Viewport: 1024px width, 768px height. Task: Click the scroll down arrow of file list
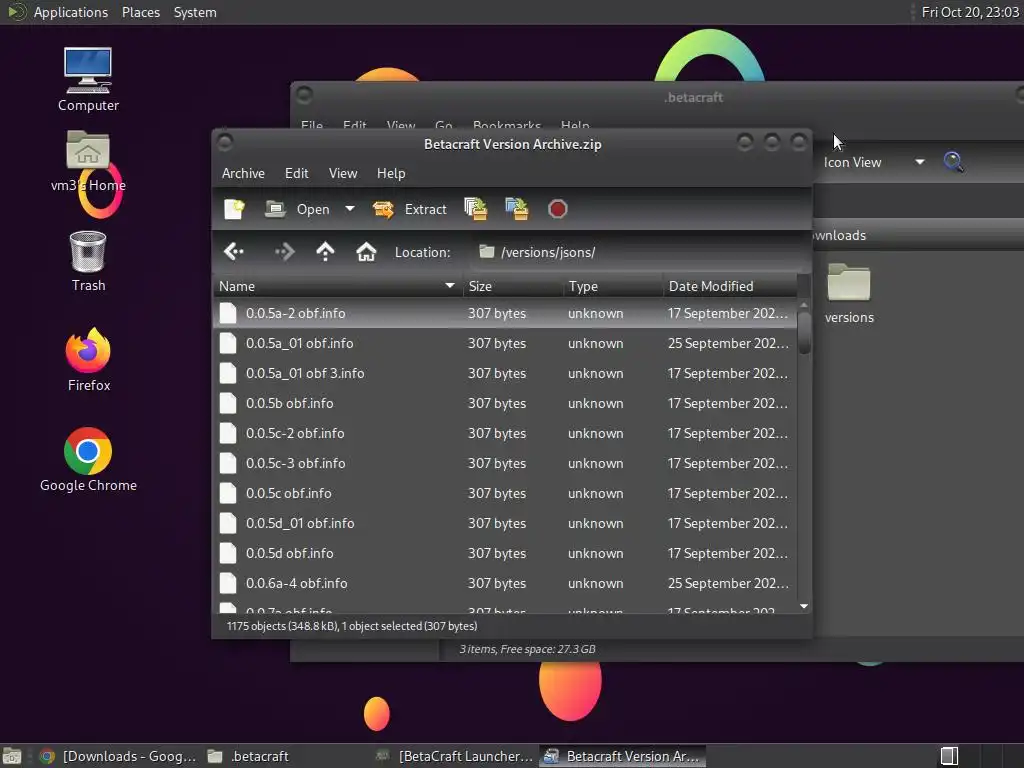coord(804,607)
